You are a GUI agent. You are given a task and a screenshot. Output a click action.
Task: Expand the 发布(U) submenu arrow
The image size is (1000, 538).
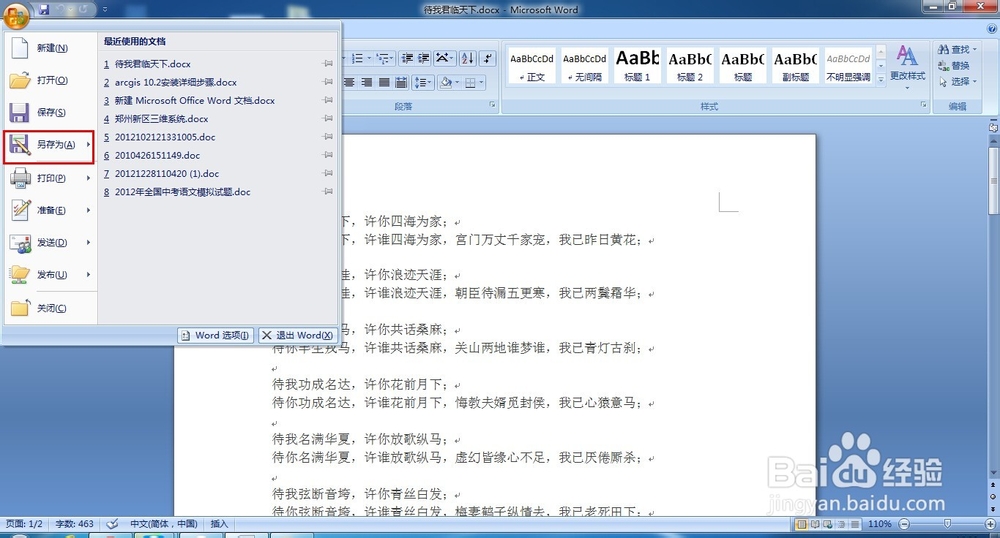coord(89,275)
